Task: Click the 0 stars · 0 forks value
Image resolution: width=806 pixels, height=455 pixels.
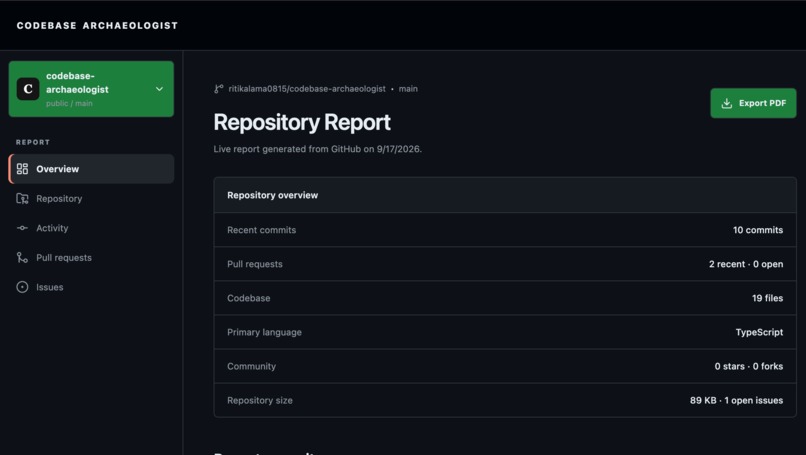Action: [x=749, y=366]
